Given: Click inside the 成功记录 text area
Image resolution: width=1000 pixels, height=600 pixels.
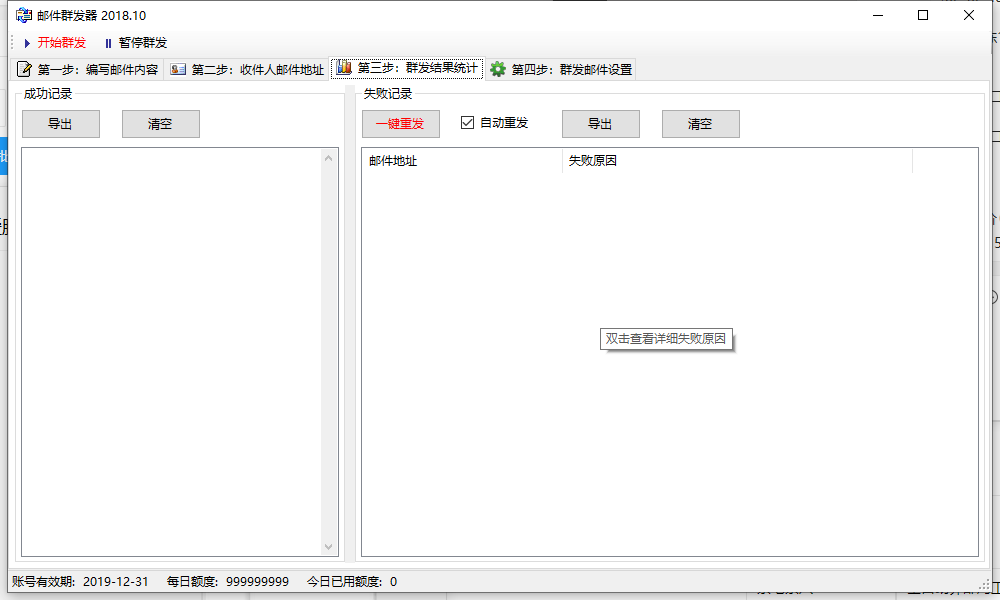Looking at the screenshot, I should pos(172,352).
